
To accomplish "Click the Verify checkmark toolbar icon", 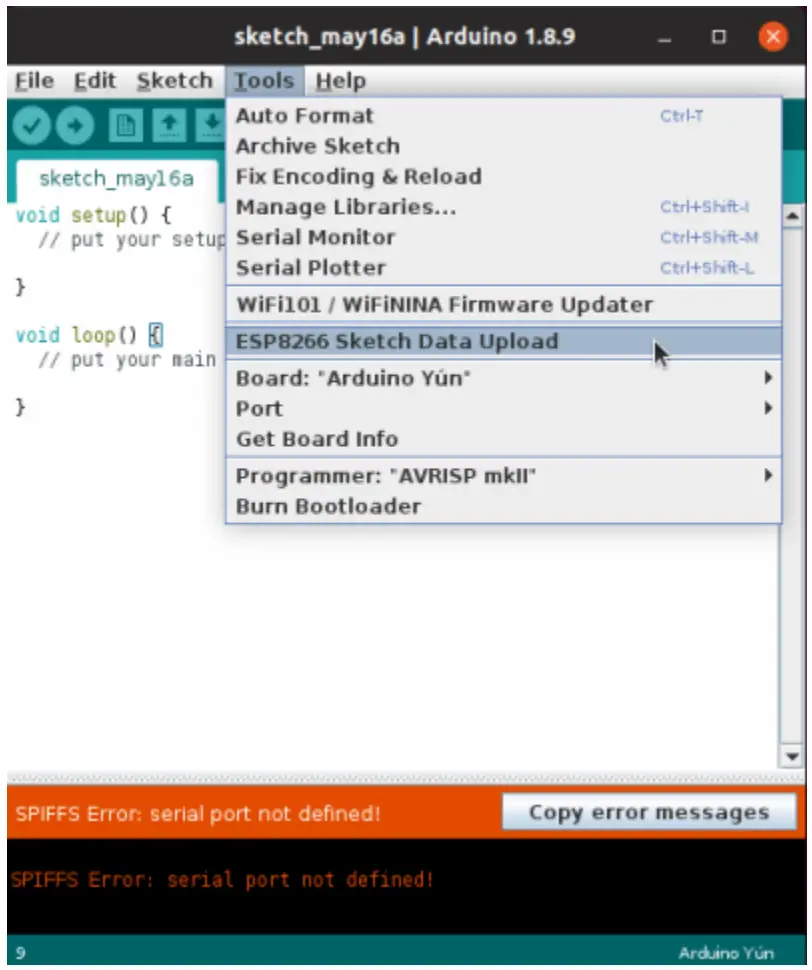I will click(x=32, y=126).
